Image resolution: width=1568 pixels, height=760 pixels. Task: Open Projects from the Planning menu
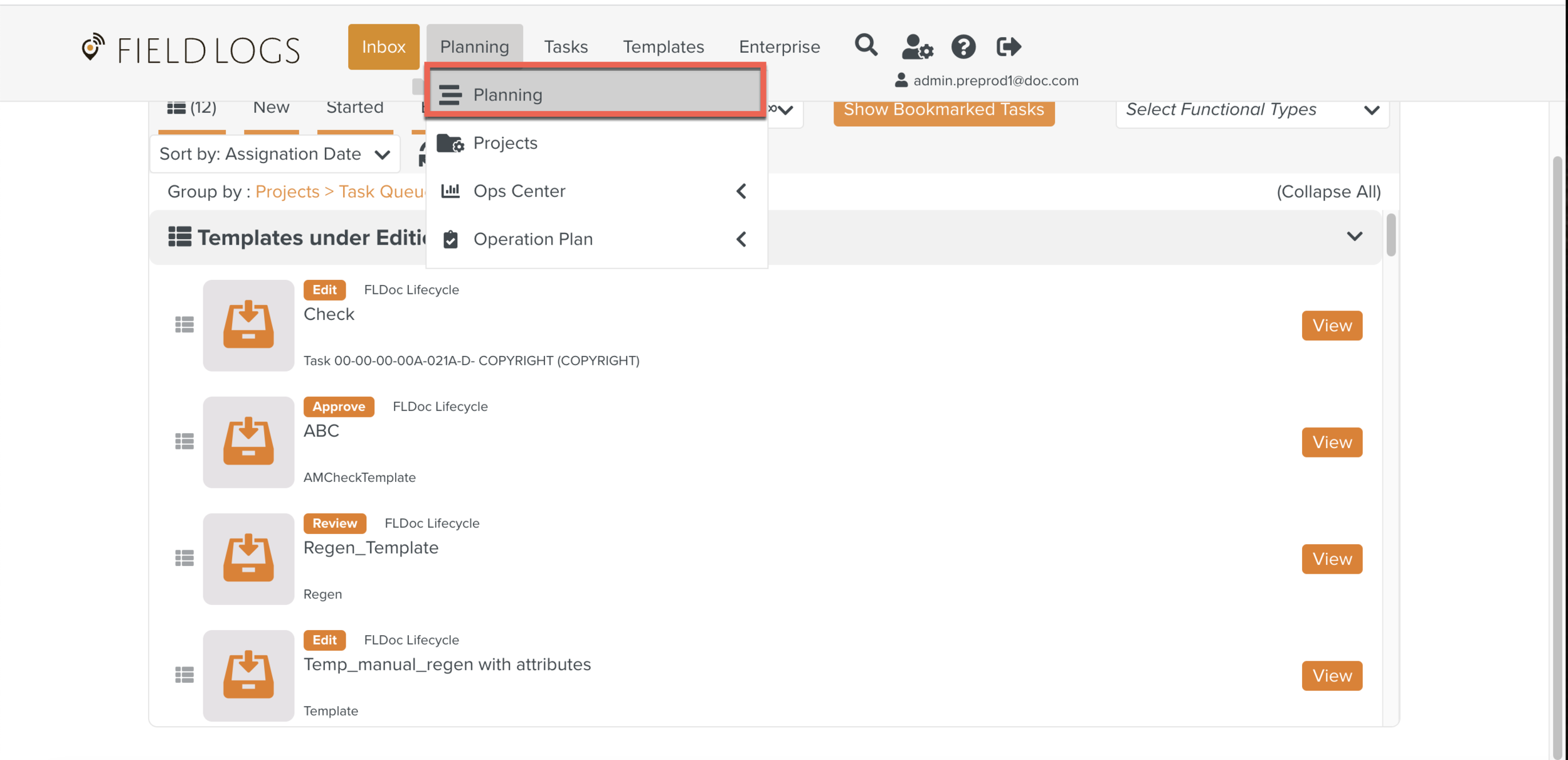point(505,143)
